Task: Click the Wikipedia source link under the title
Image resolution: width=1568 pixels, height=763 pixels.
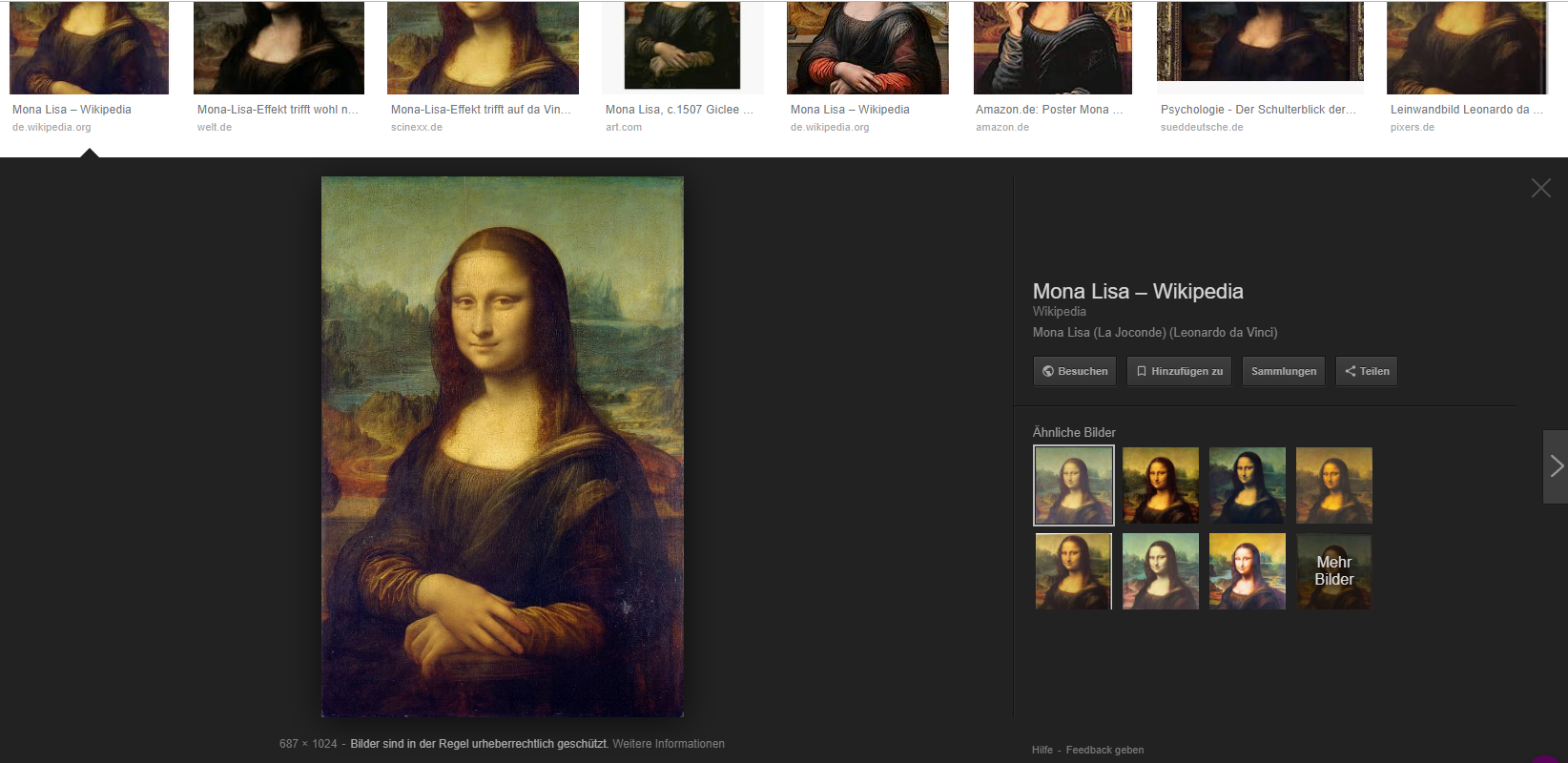Action: pos(1059,312)
